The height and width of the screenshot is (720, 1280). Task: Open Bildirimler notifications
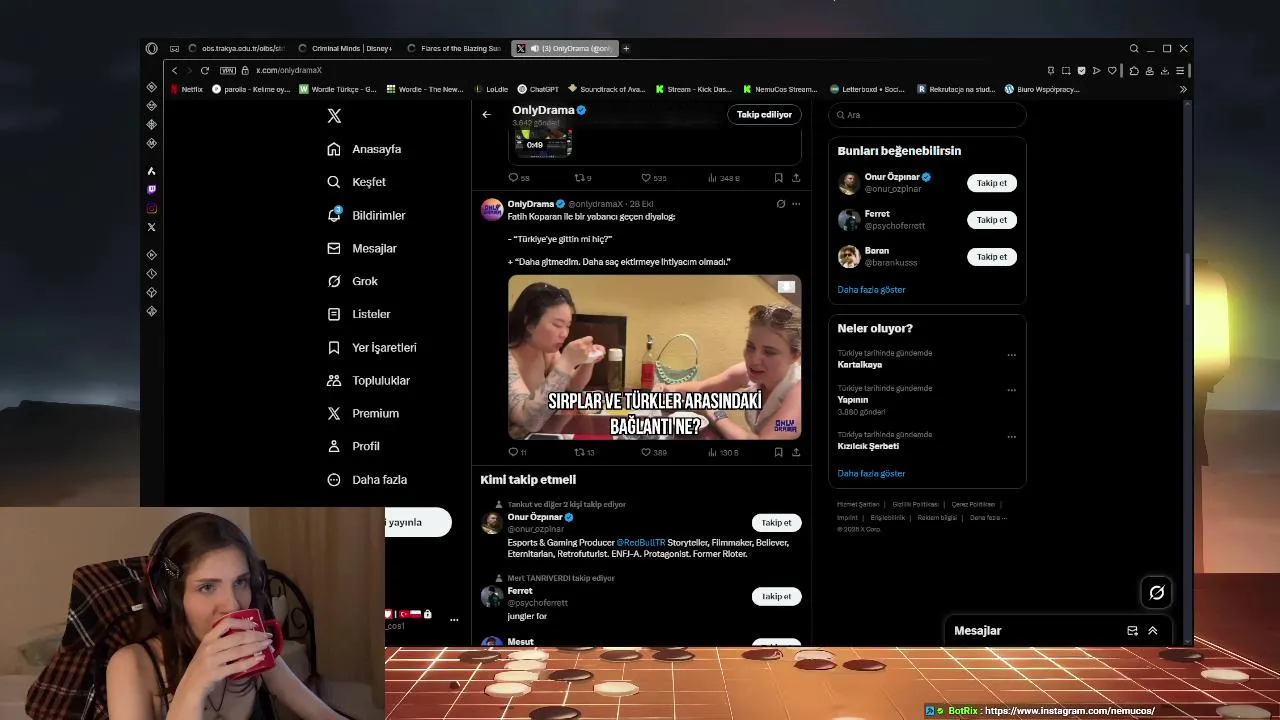point(366,215)
